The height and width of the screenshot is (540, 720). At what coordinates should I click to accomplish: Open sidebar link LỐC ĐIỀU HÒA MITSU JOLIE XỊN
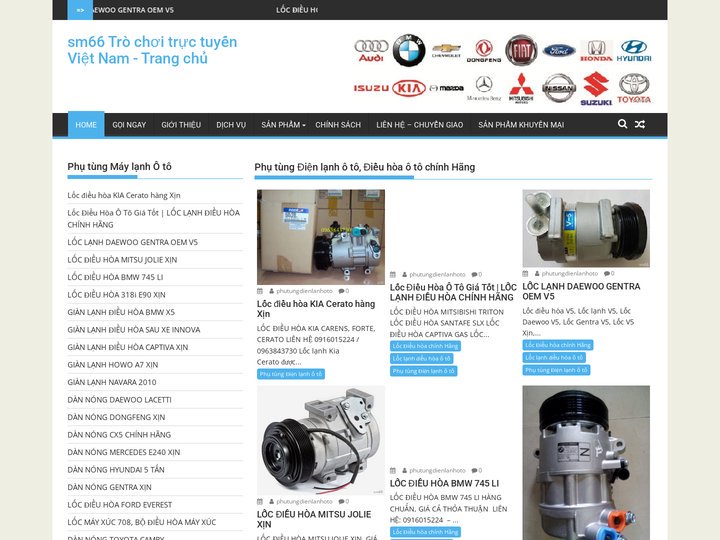pyautogui.click(x=122, y=259)
